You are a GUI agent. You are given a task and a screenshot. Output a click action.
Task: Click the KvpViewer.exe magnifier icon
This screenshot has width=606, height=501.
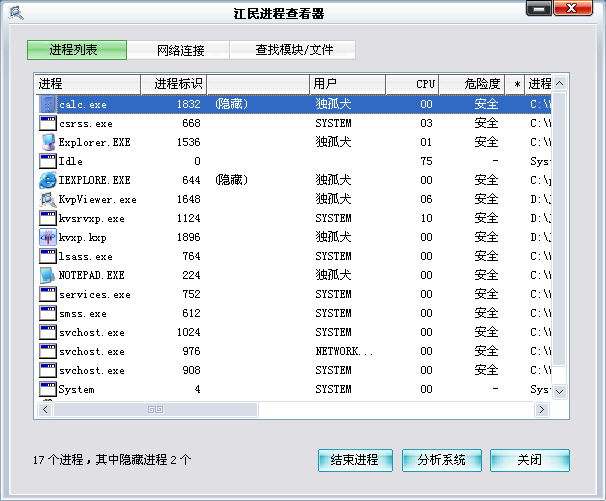pos(48,199)
